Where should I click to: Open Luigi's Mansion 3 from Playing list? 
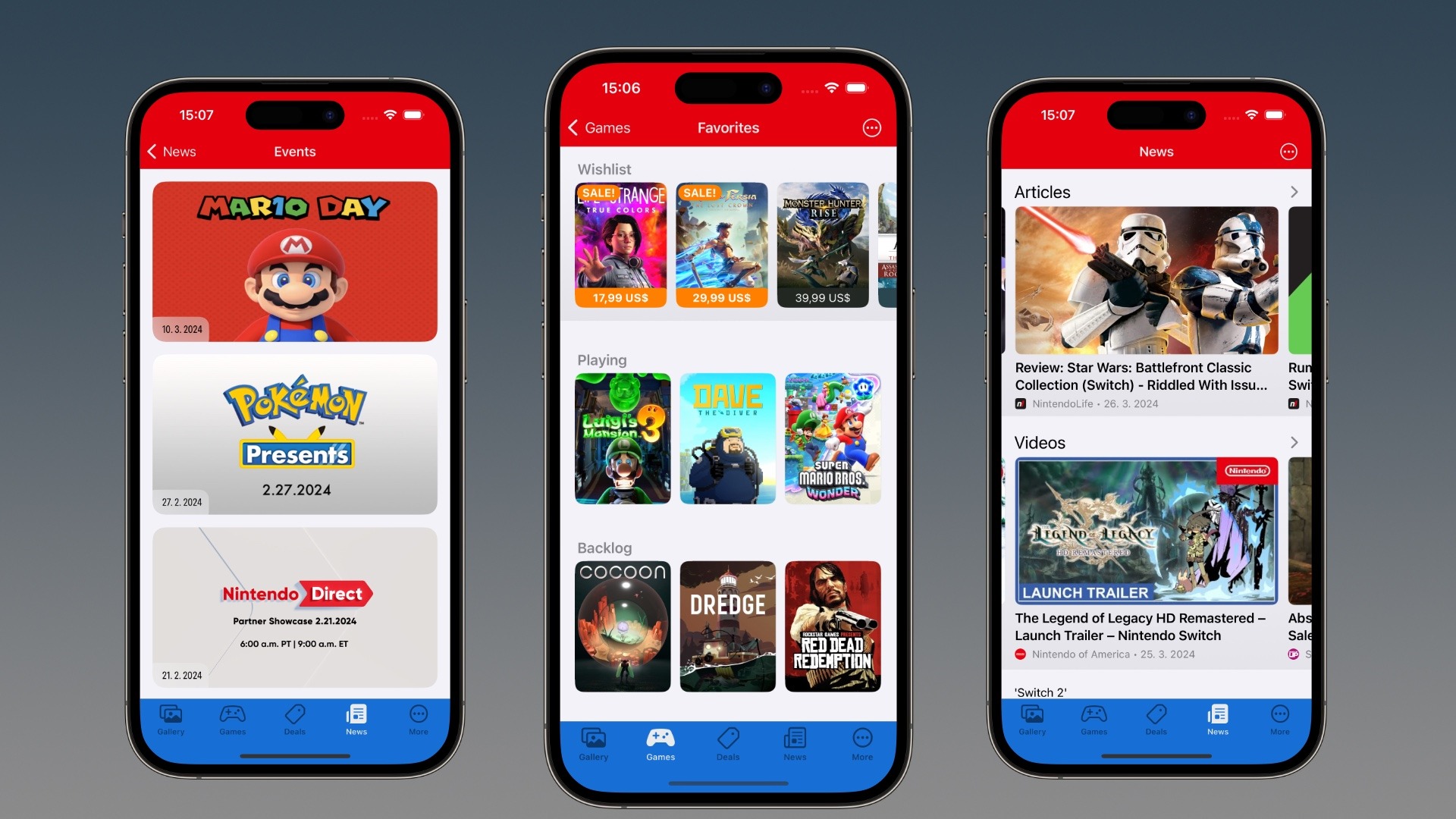(622, 438)
